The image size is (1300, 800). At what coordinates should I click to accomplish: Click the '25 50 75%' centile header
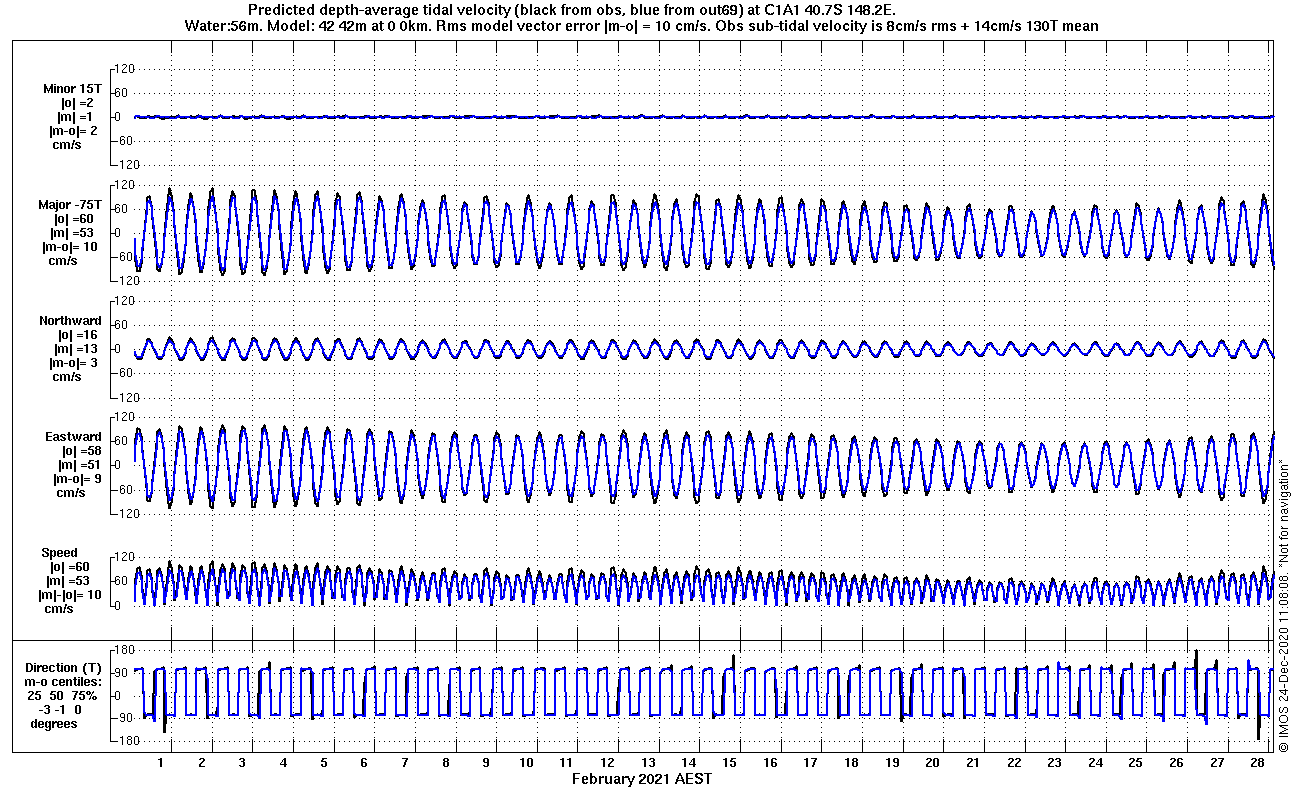click(62, 695)
